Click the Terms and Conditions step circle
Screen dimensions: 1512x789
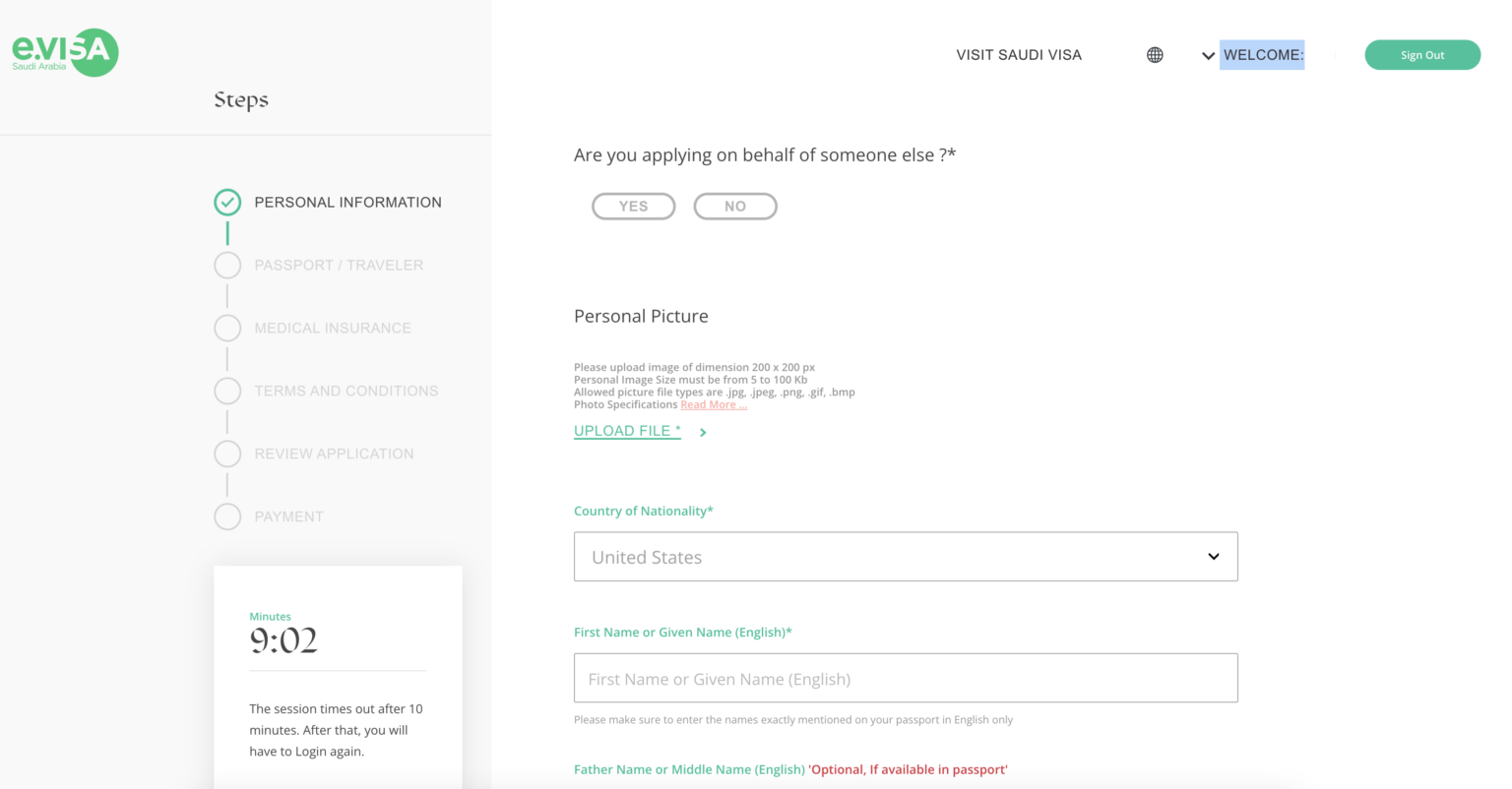coord(227,392)
